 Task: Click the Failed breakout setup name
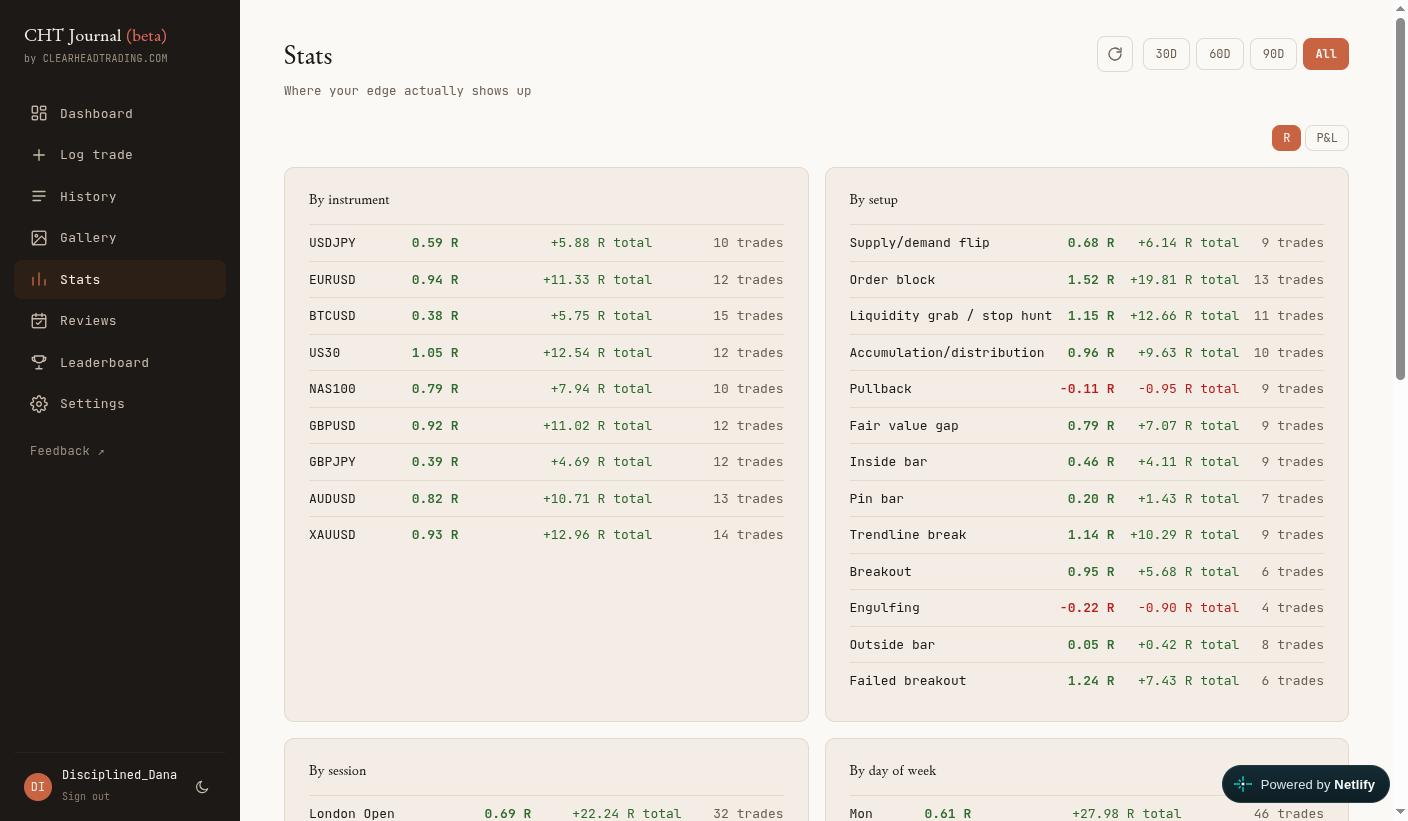click(908, 681)
